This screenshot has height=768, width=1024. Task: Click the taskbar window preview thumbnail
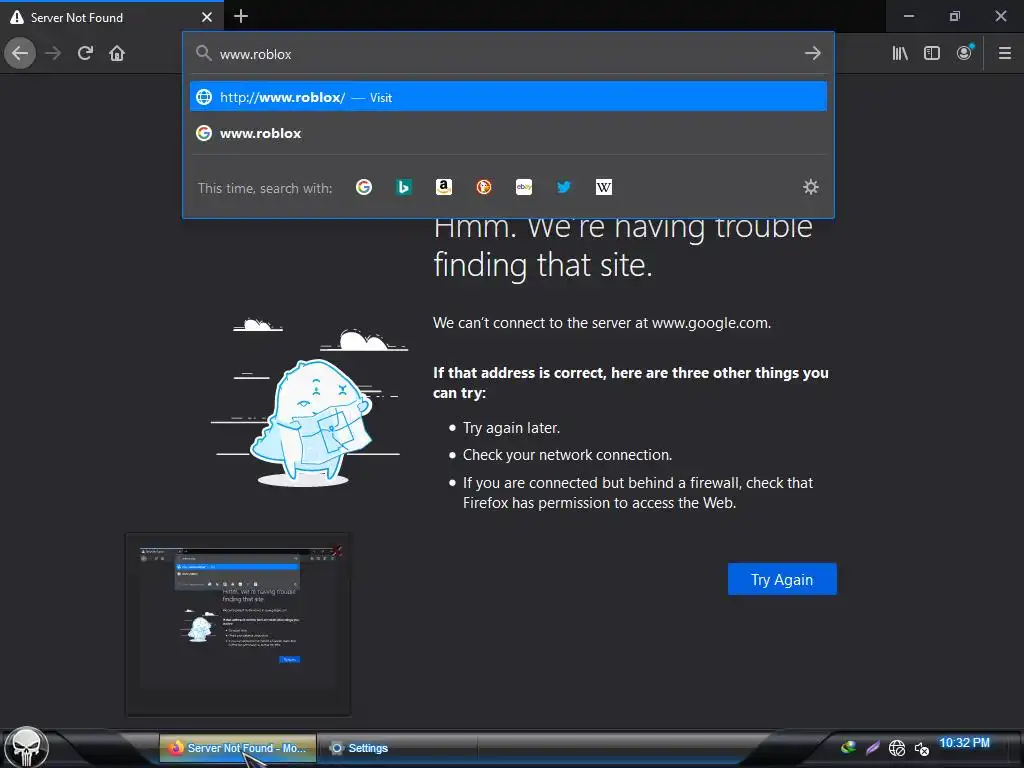(x=238, y=624)
